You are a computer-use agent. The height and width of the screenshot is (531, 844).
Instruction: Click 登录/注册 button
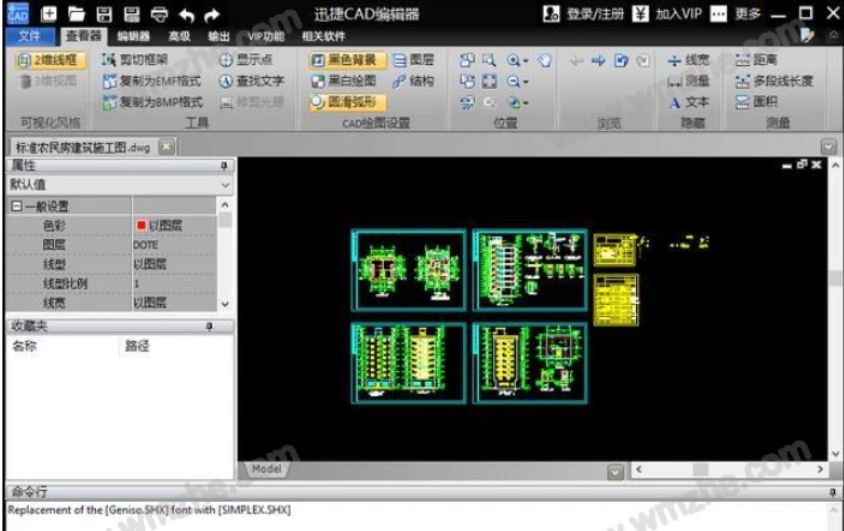pos(583,14)
